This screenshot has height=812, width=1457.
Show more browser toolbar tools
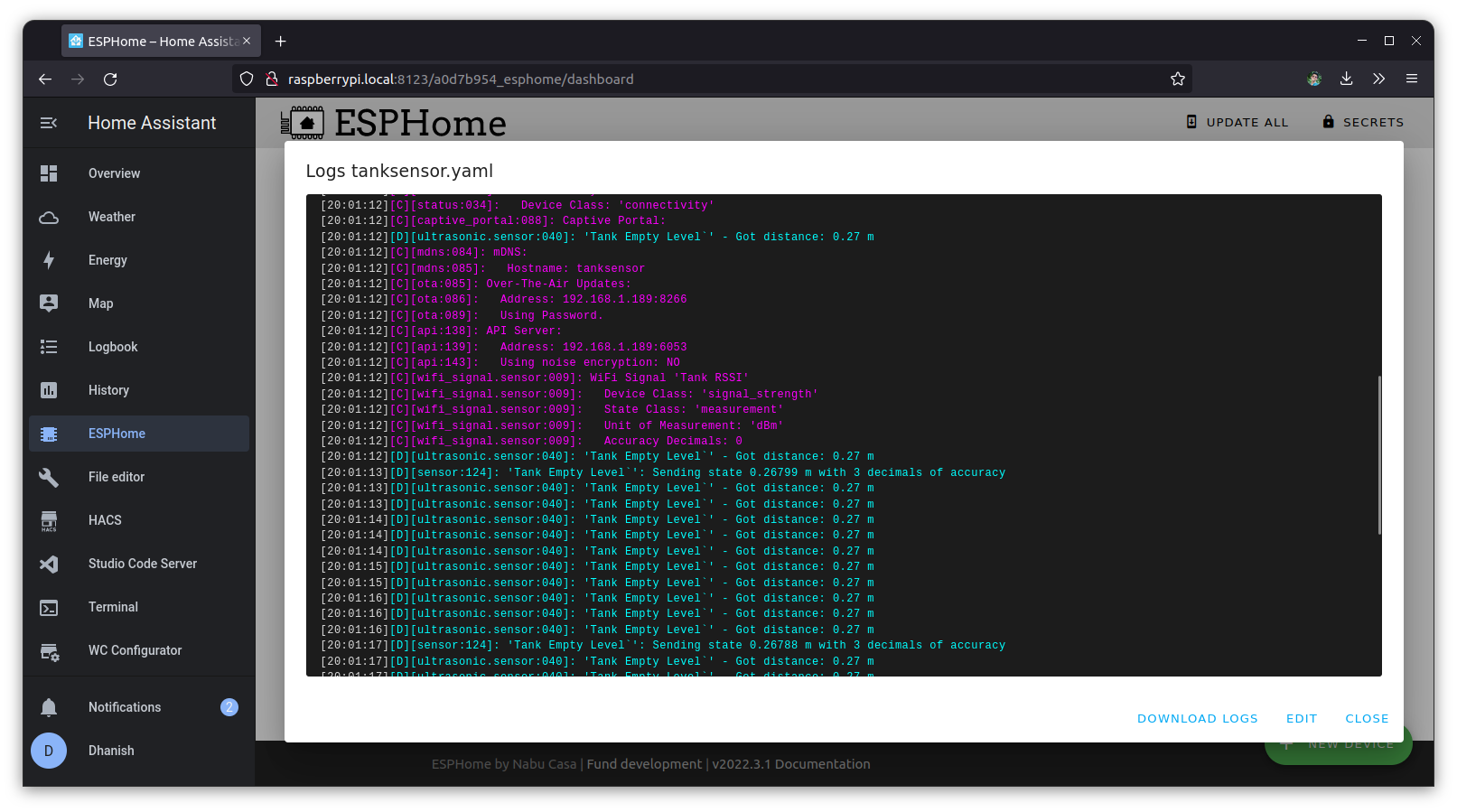[x=1378, y=79]
